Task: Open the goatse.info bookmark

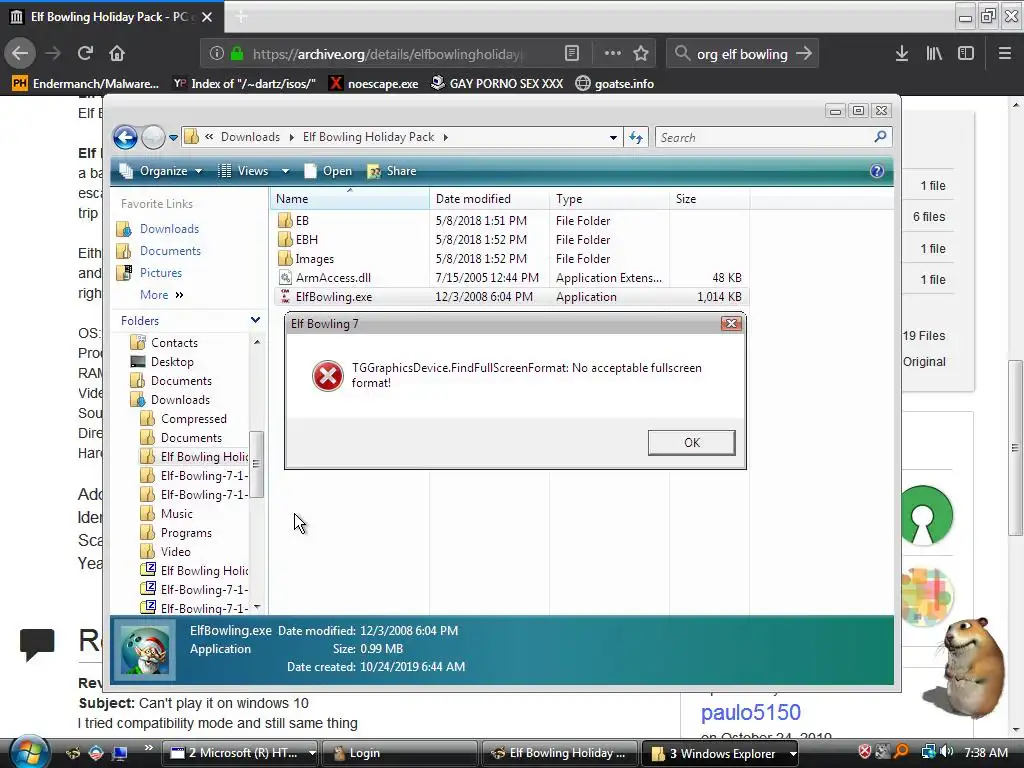Action: 615,84
